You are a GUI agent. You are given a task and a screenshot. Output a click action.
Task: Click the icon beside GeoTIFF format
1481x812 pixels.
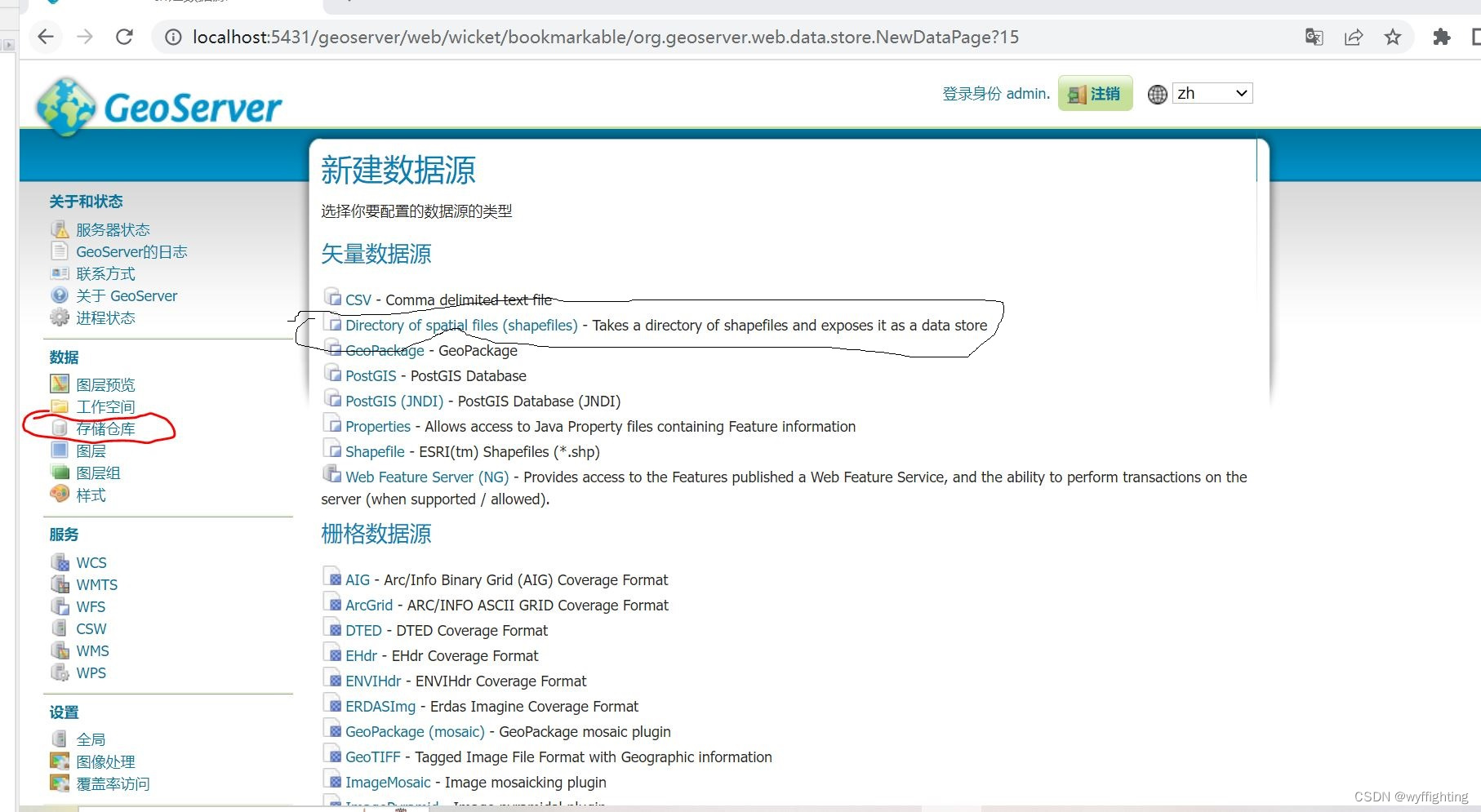coord(332,755)
